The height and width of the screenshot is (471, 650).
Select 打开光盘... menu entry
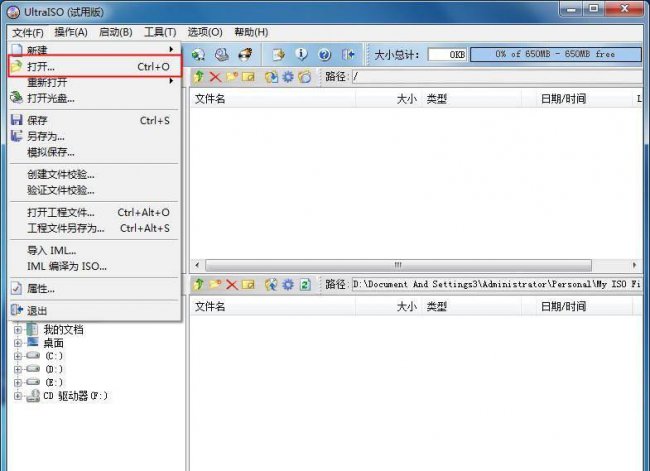click(x=95, y=98)
